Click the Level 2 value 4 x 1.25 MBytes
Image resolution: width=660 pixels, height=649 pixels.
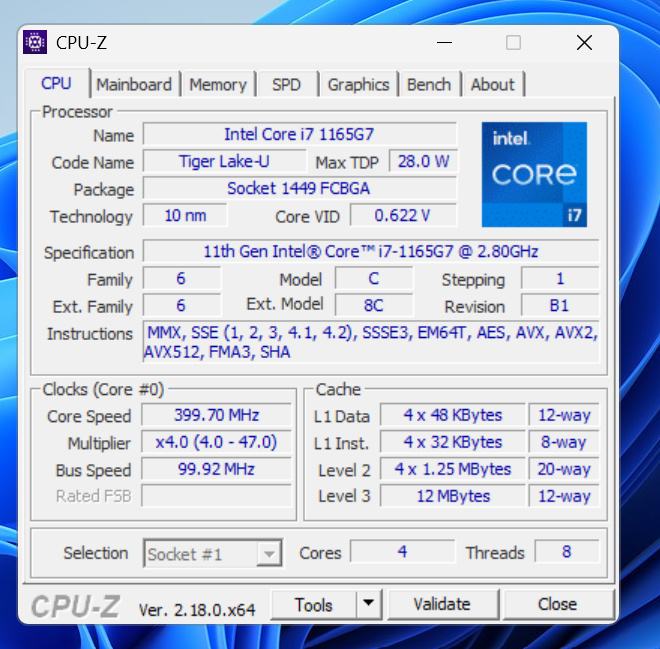(453, 469)
